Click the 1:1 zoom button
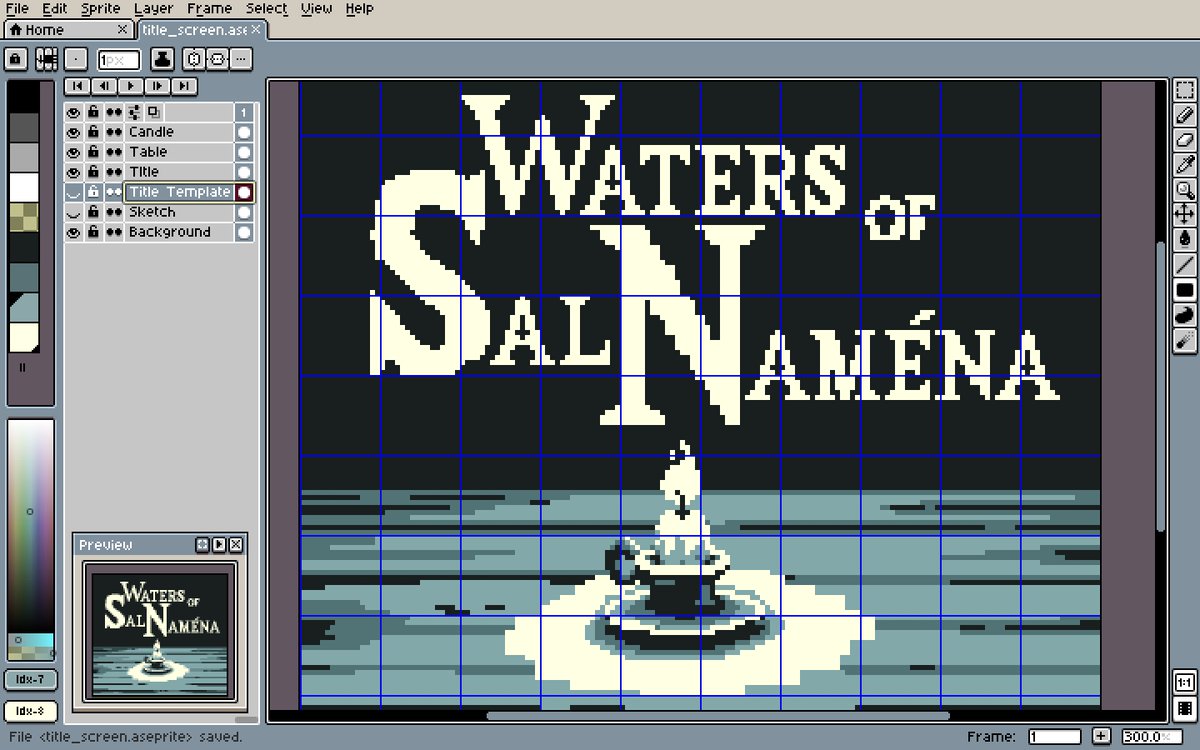This screenshot has height=750, width=1200. (1185, 683)
